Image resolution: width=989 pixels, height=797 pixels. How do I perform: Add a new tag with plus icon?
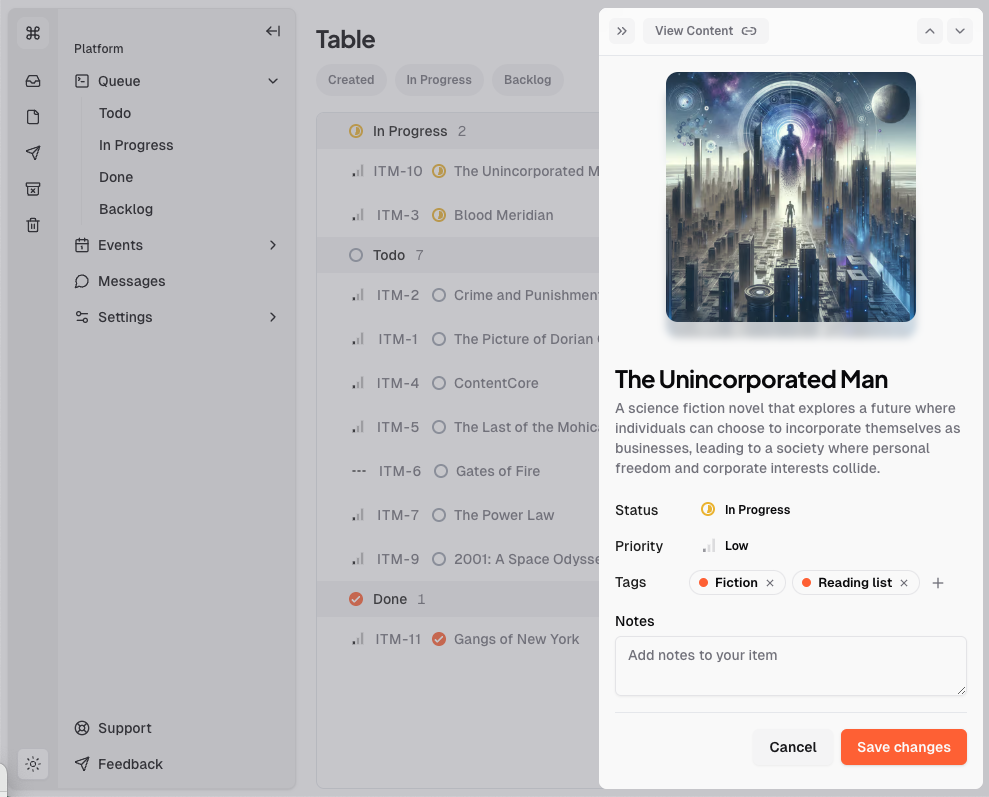[x=937, y=583]
